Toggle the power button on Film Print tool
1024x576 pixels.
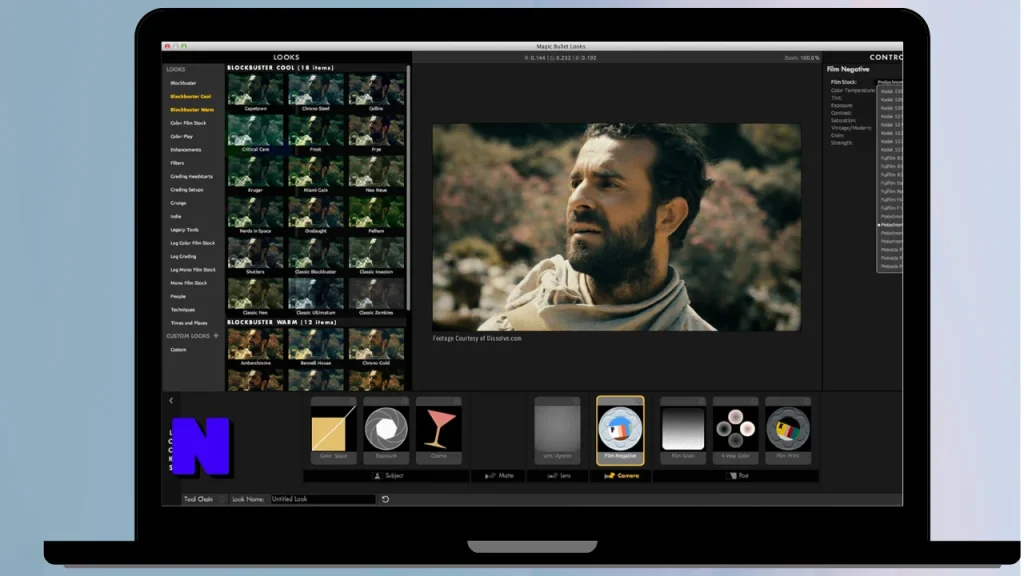(x=806, y=401)
